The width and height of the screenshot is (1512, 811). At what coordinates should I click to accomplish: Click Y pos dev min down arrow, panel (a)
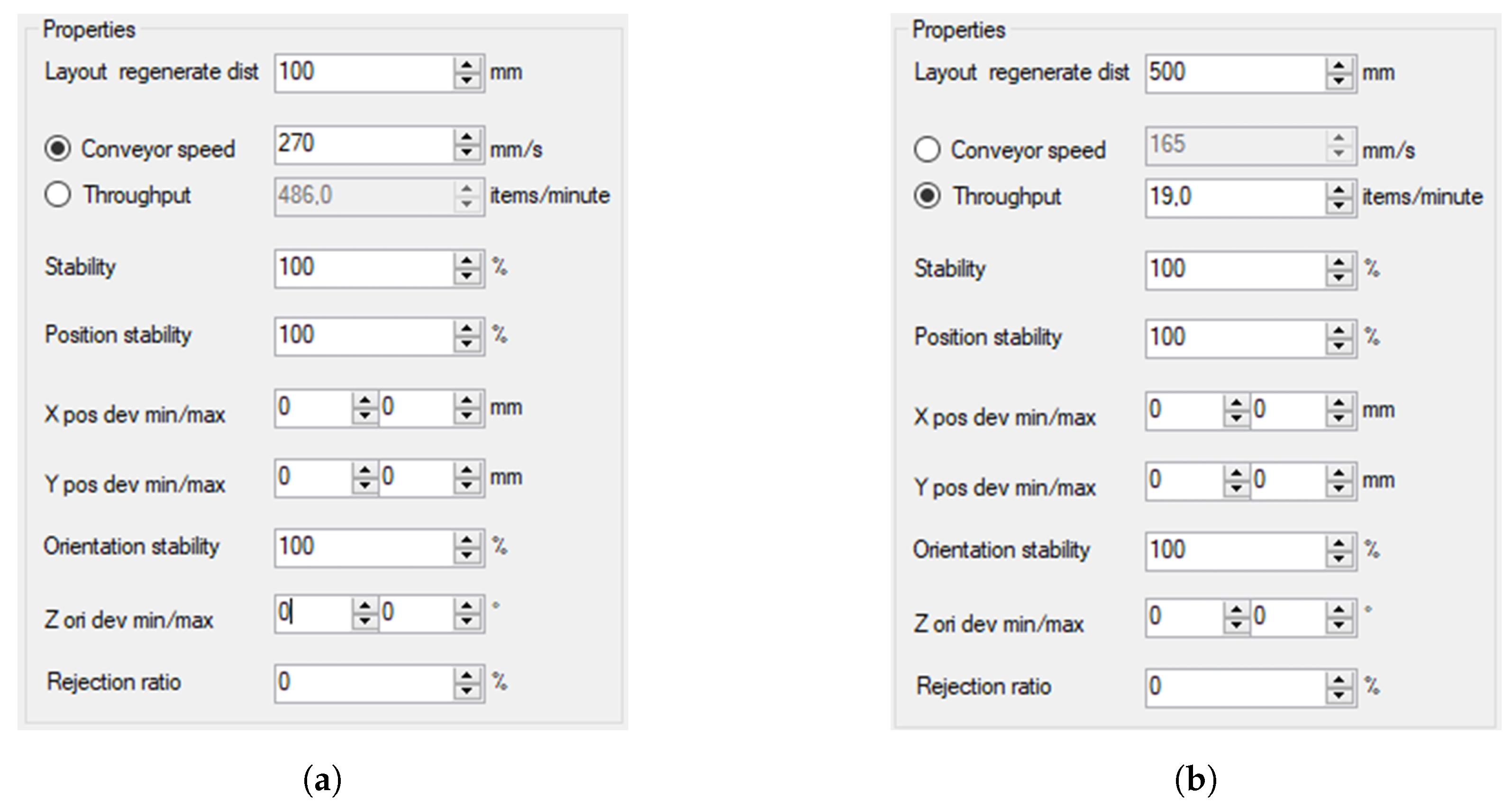(x=365, y=485)
